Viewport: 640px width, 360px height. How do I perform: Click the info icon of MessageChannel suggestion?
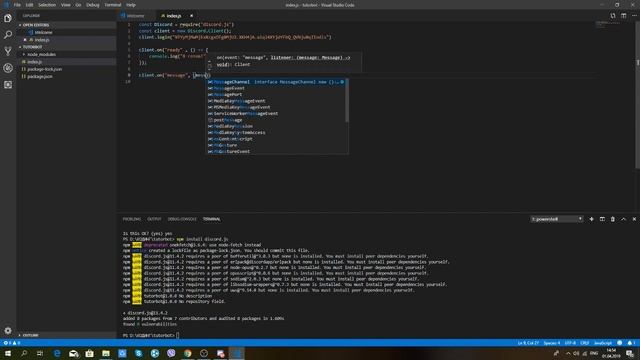click(x=342, y=82)
